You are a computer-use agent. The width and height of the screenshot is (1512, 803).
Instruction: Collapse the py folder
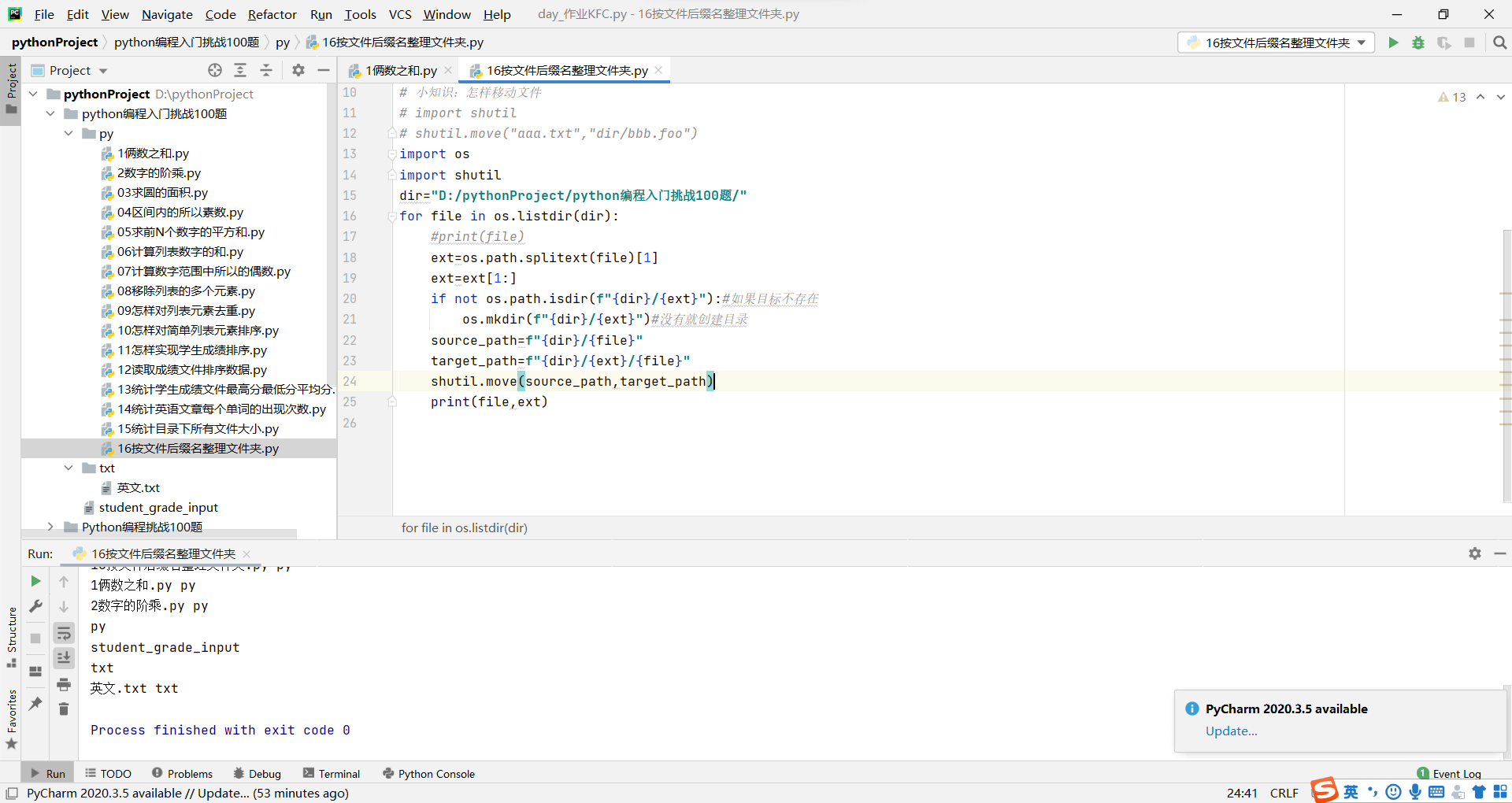[69, 133]
